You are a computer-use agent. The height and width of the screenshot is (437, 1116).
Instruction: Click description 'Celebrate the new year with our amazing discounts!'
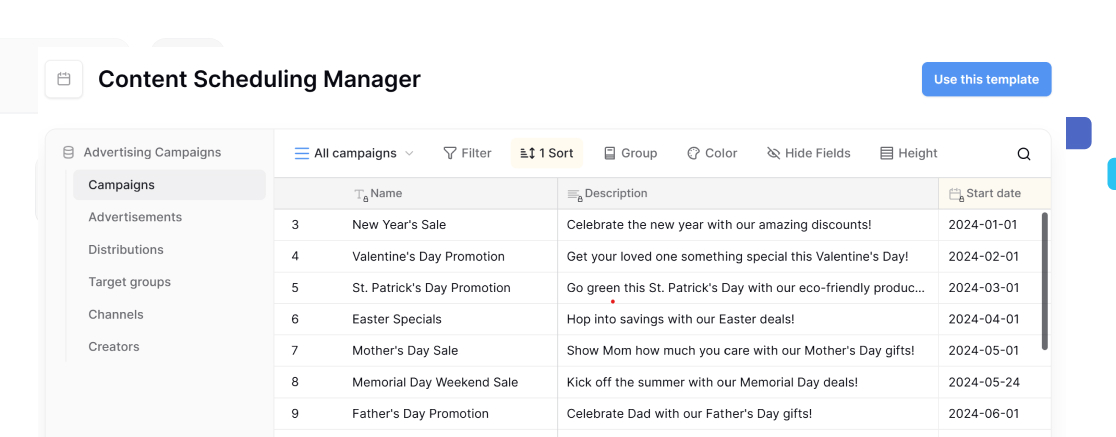(719, 225)
